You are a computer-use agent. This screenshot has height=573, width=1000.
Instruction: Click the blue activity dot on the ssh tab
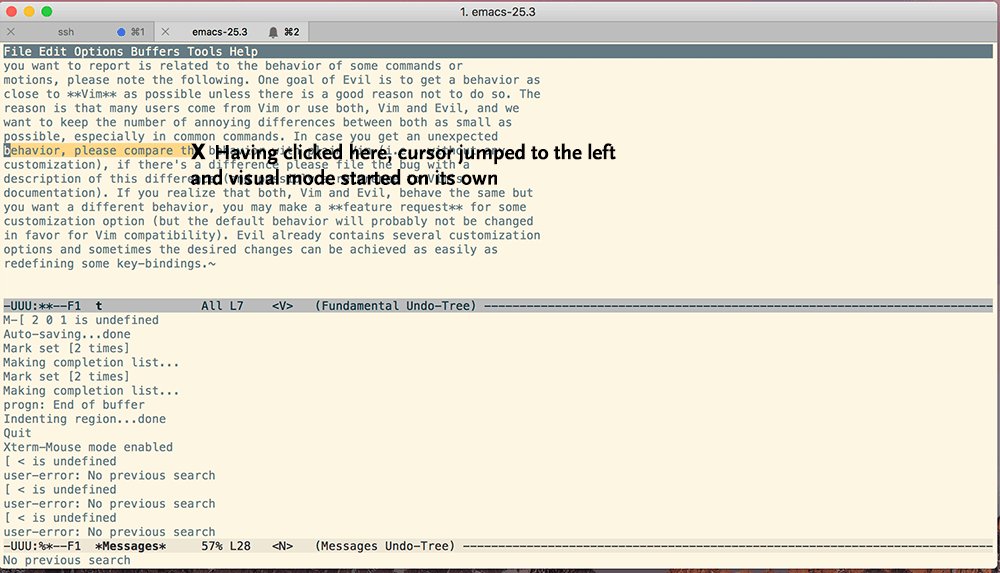[x=121, y=32]
